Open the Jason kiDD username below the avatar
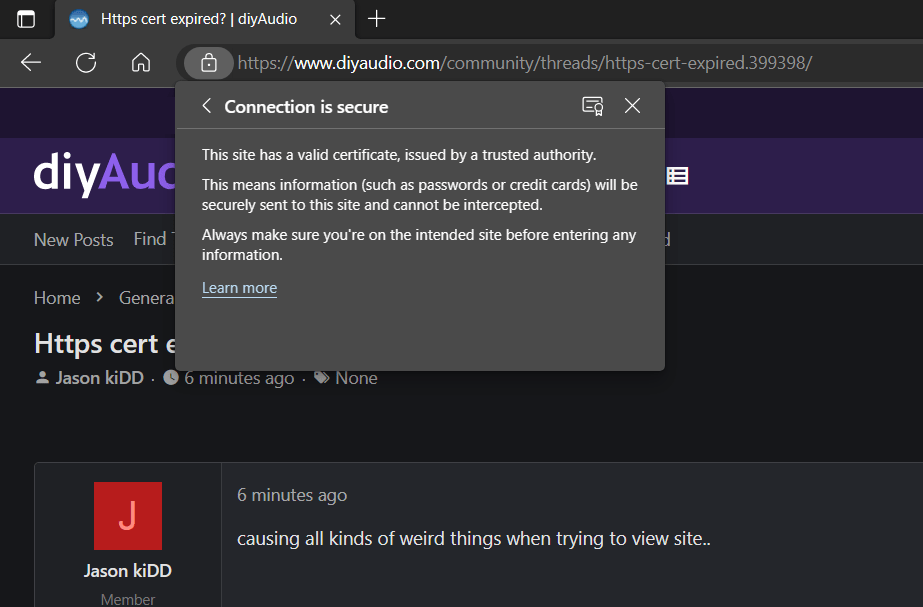The image size is (923, 607). coord(128,570)
